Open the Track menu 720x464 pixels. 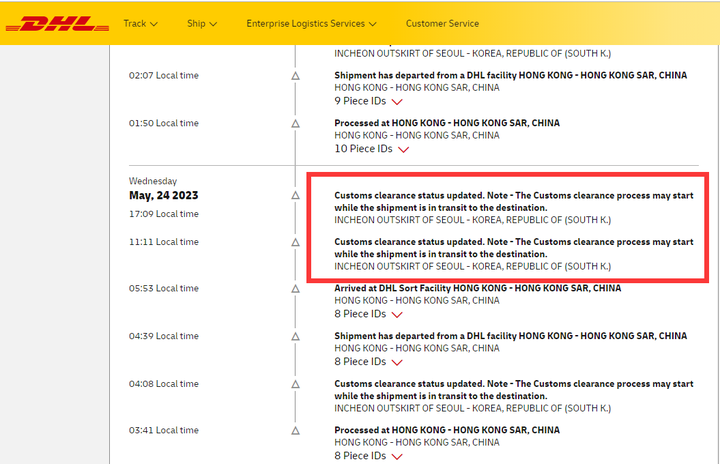[x=141, y=23]
